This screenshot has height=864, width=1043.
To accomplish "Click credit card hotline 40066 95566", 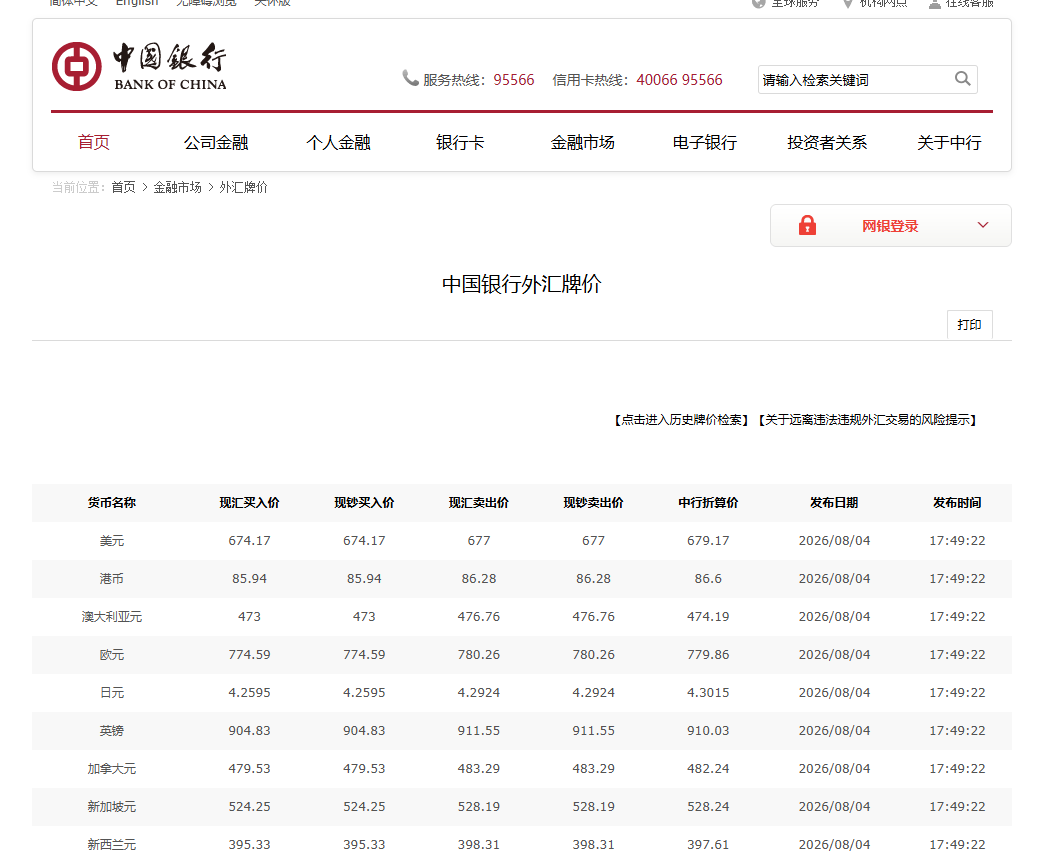I will click(679, 80).
